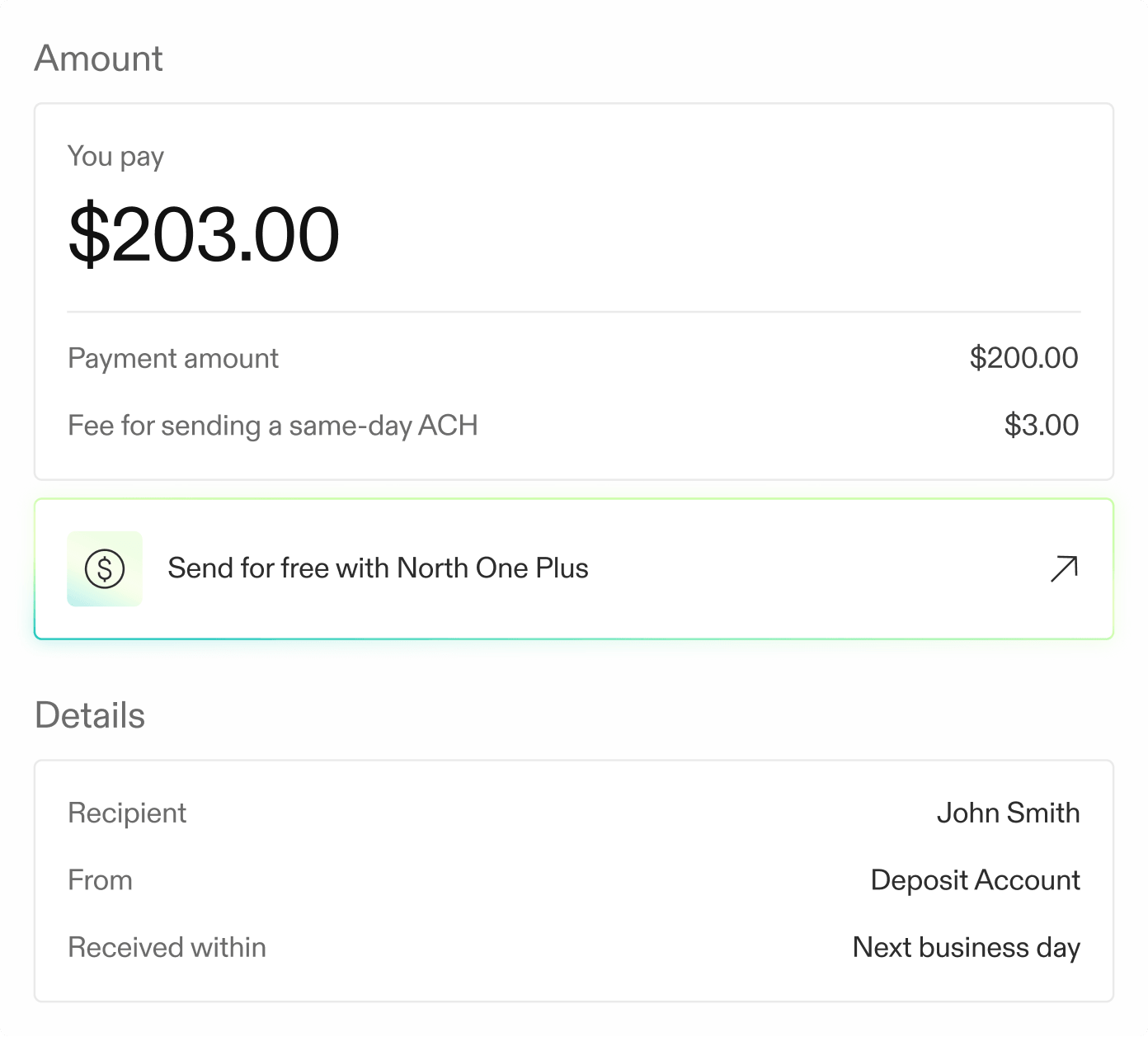The height and width of the screenshot is (1037, 1148).
Task: Click the Recipient label
Action: (127, 813)
